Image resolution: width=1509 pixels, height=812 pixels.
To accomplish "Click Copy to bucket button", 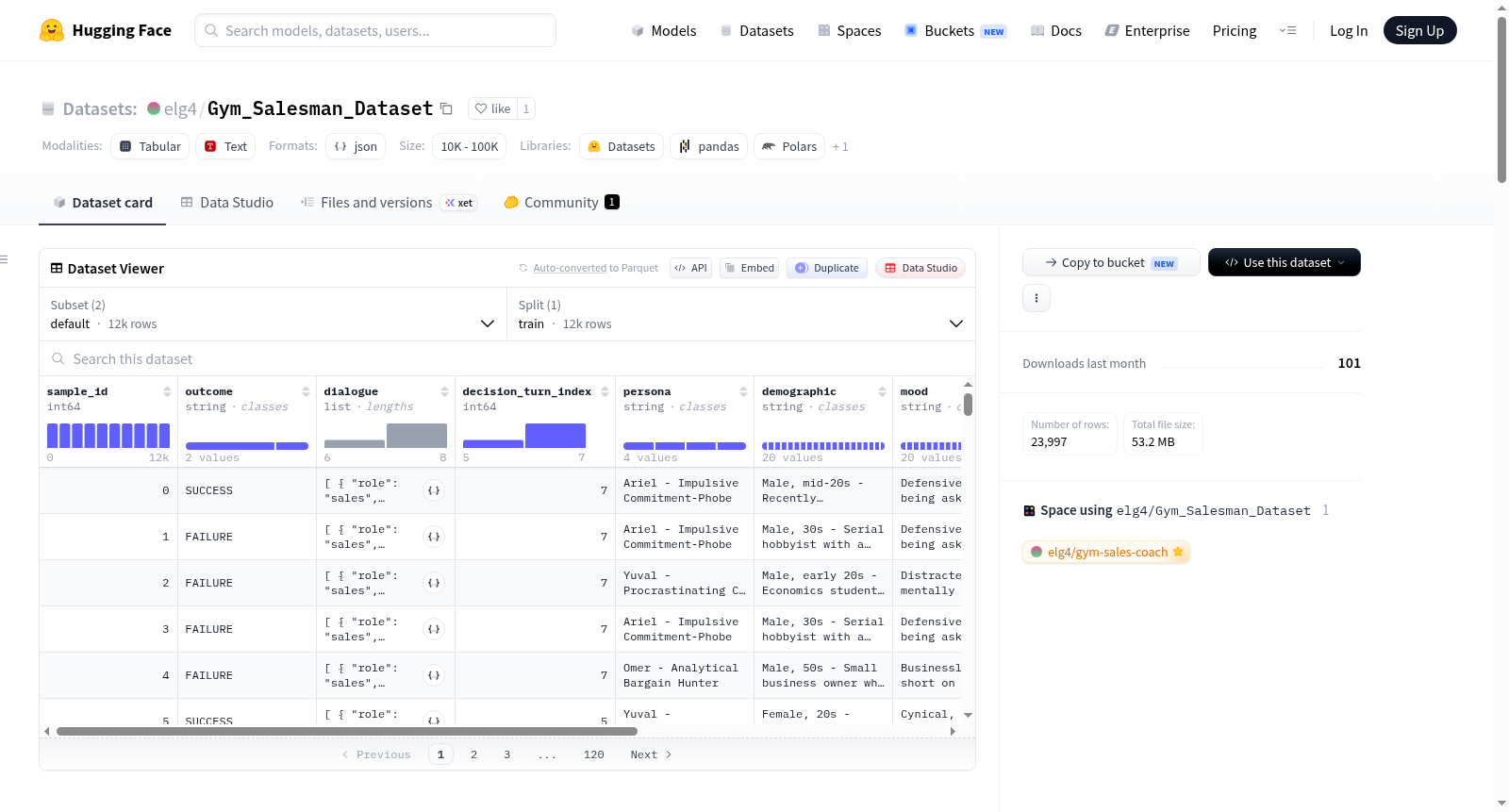I will point(1111,262).
